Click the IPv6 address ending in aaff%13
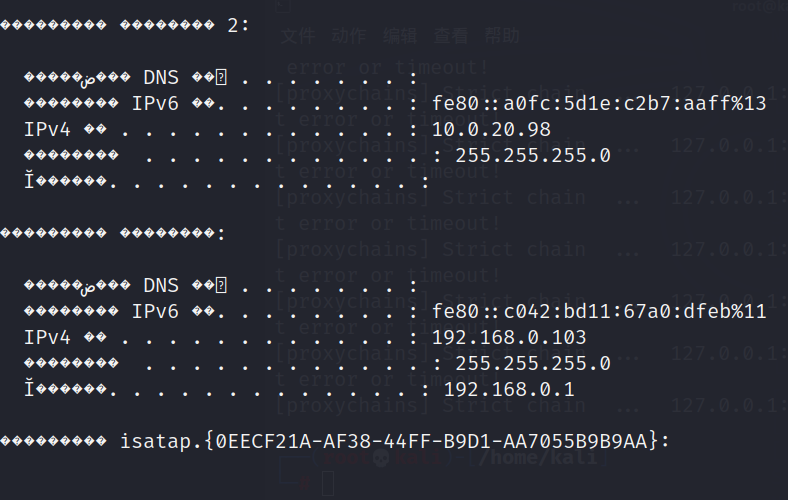Image resolution: width=788 pixels, height=500 pixels. [599, 103]
